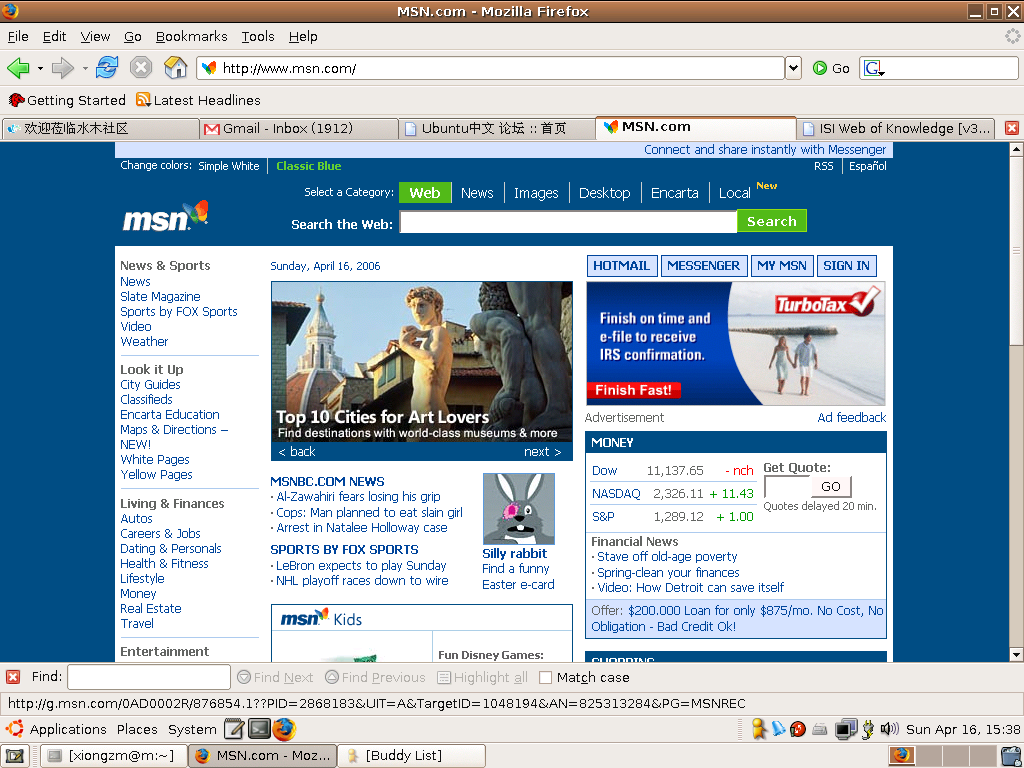Switch to the ISI Web of Knowledge tab
This screenshot has width=1024, height=768.
(896, 129)
